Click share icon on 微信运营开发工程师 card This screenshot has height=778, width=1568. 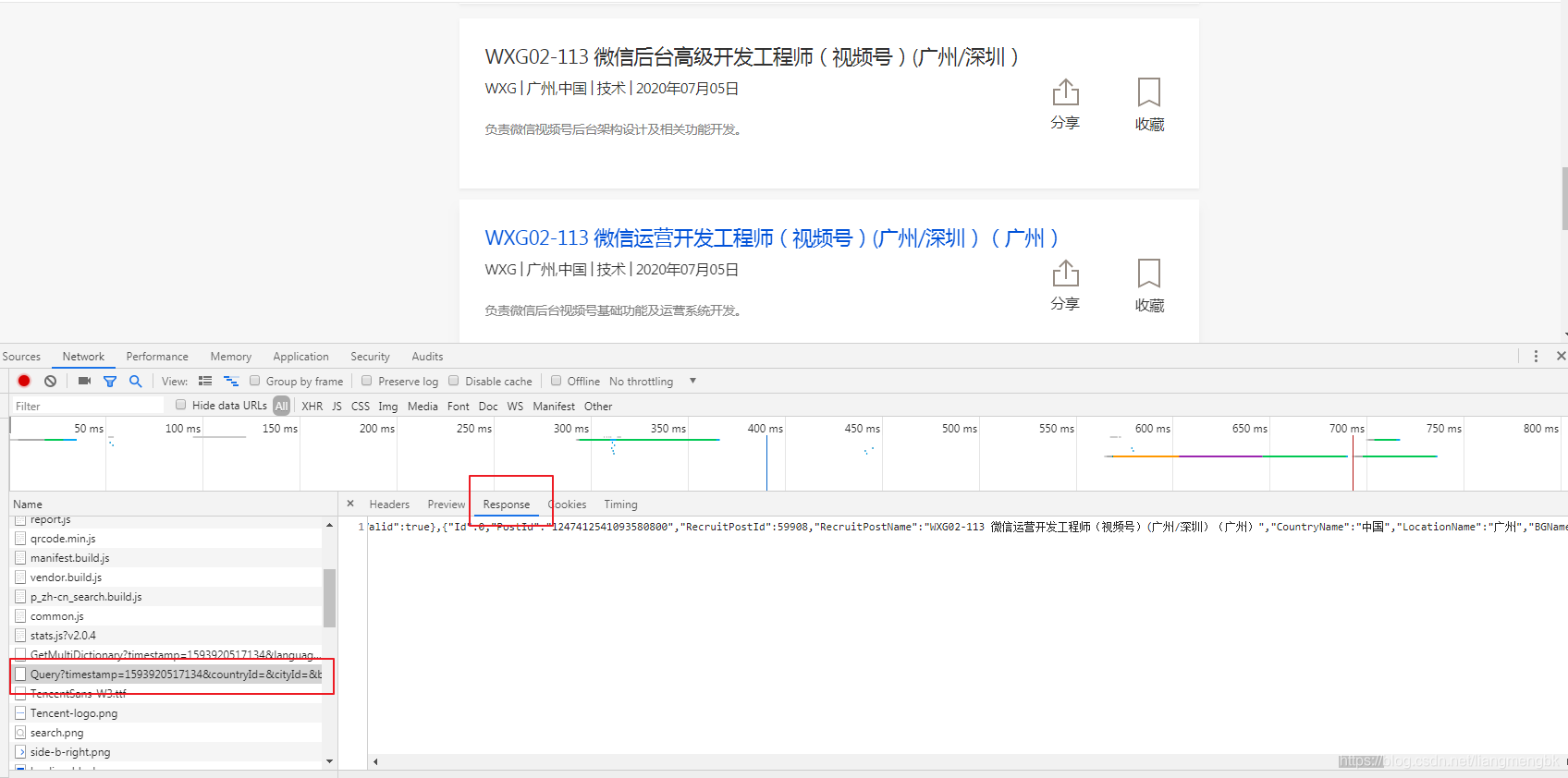pos(1065,274)
